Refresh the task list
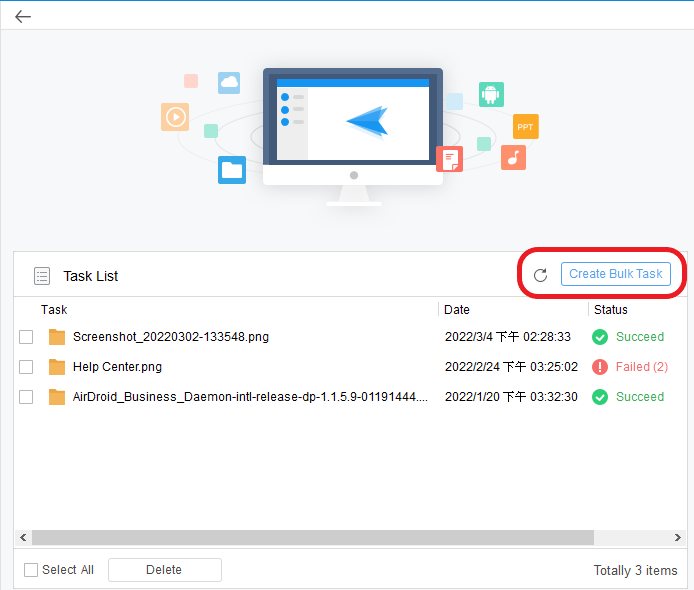Image resolution: width=694 pixels, height=590 pixels. click(x=540, y=275)
